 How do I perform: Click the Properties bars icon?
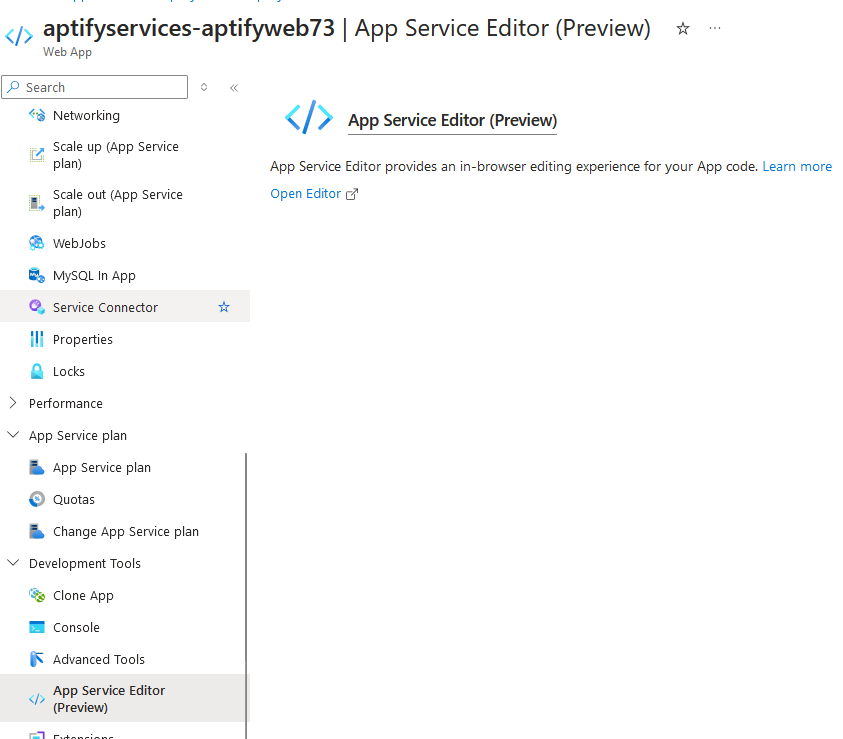click(37, 339)
